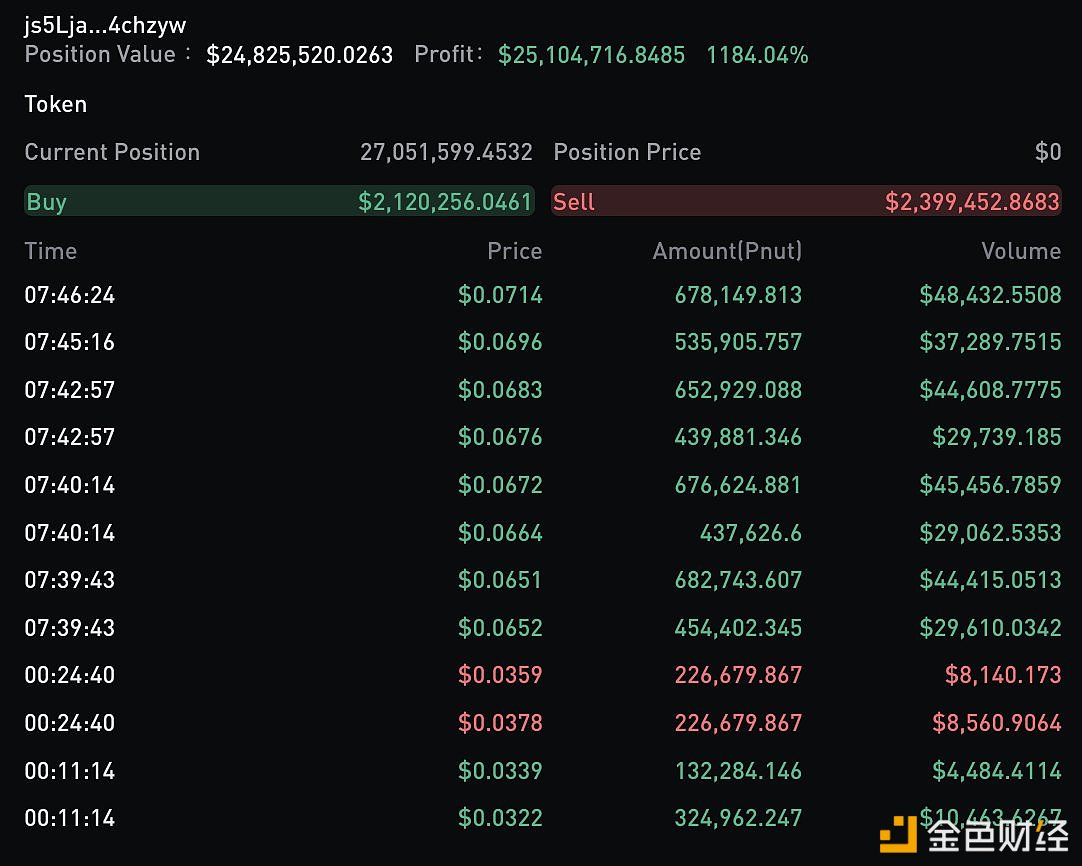Image resolution: width=1082 pixels, height=866 pixels.
Task: Click price $0.0714
Action: 500,295
